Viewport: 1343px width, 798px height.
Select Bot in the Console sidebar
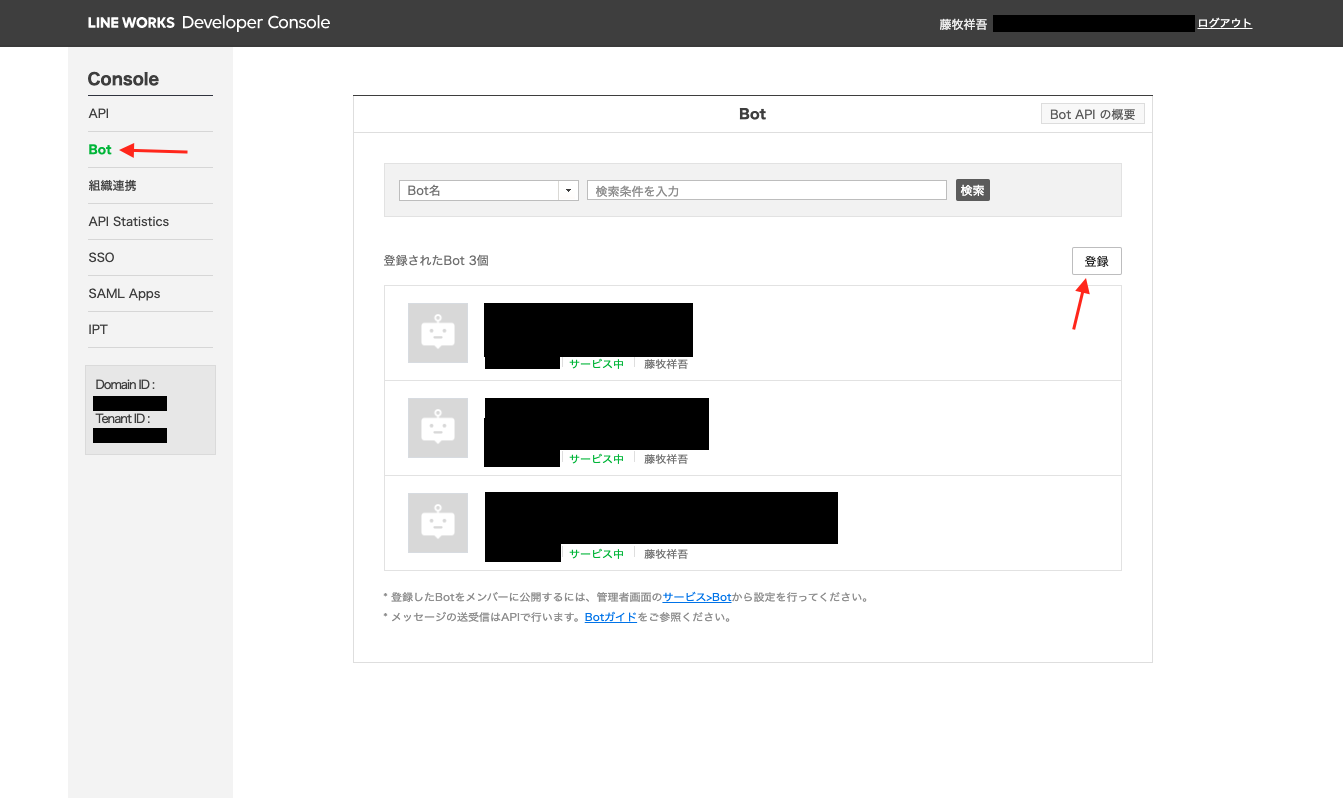pos(100,149)
